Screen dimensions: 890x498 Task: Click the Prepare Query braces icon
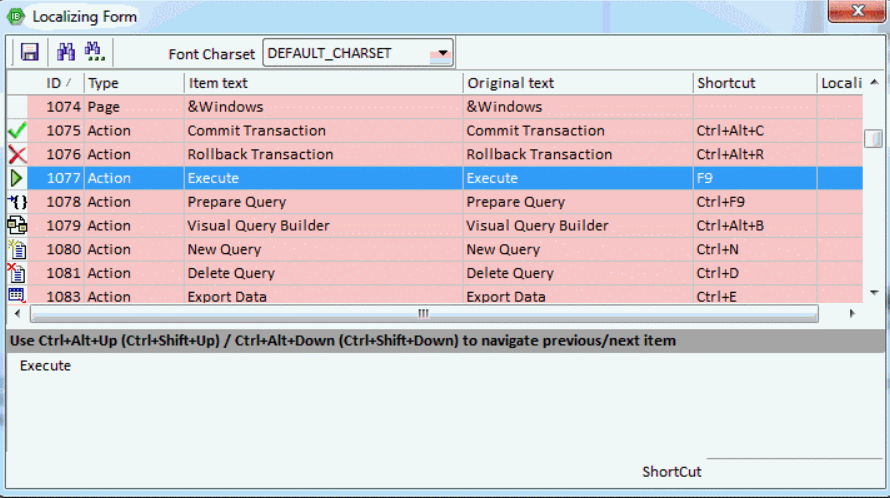point(17,202)
